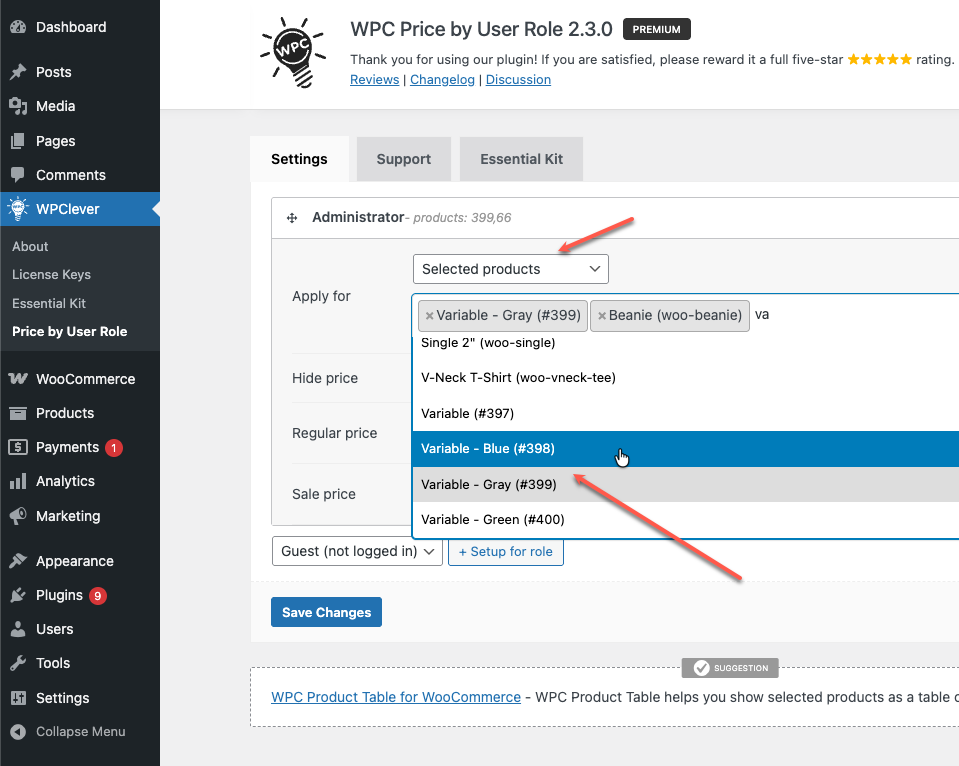Click the Appearance brush icon
The height and width of the screenshot is (766, 959).
[18, 560]
